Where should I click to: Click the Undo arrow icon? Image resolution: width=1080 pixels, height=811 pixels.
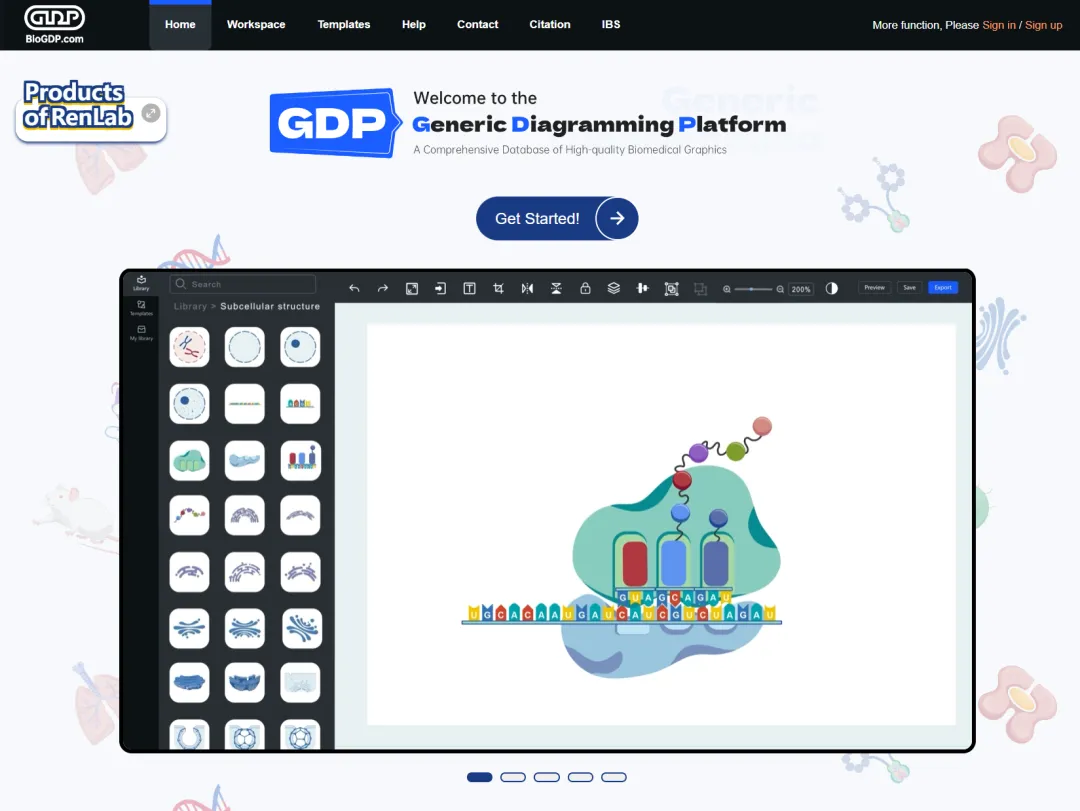coord(354,289)
